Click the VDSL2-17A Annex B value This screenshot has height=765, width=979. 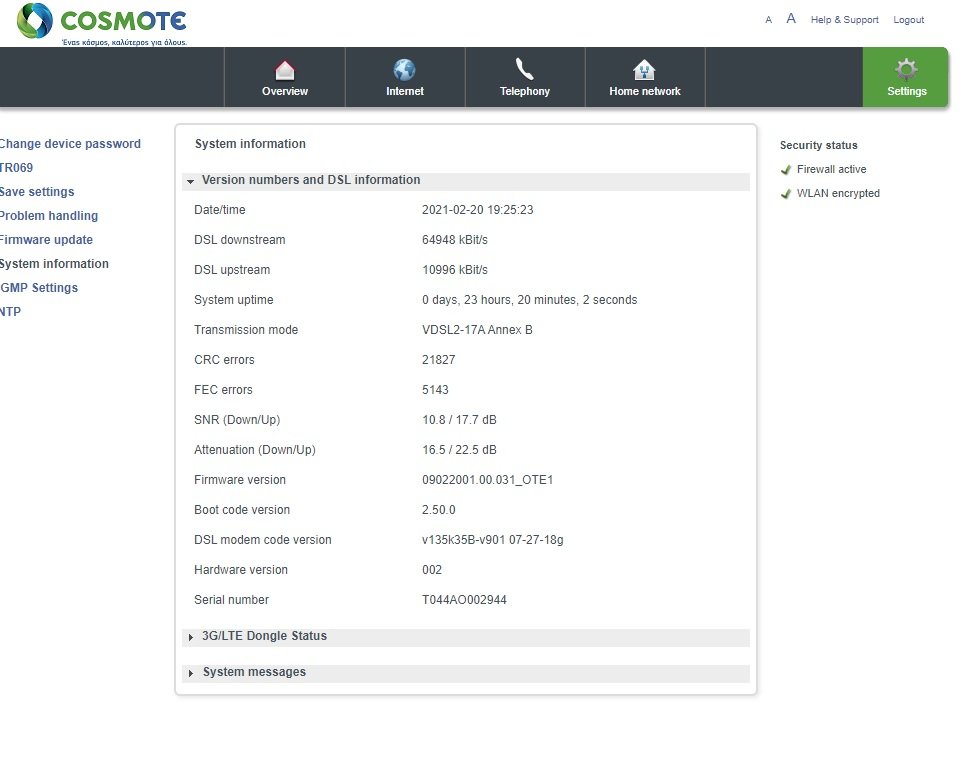[477, 330]
